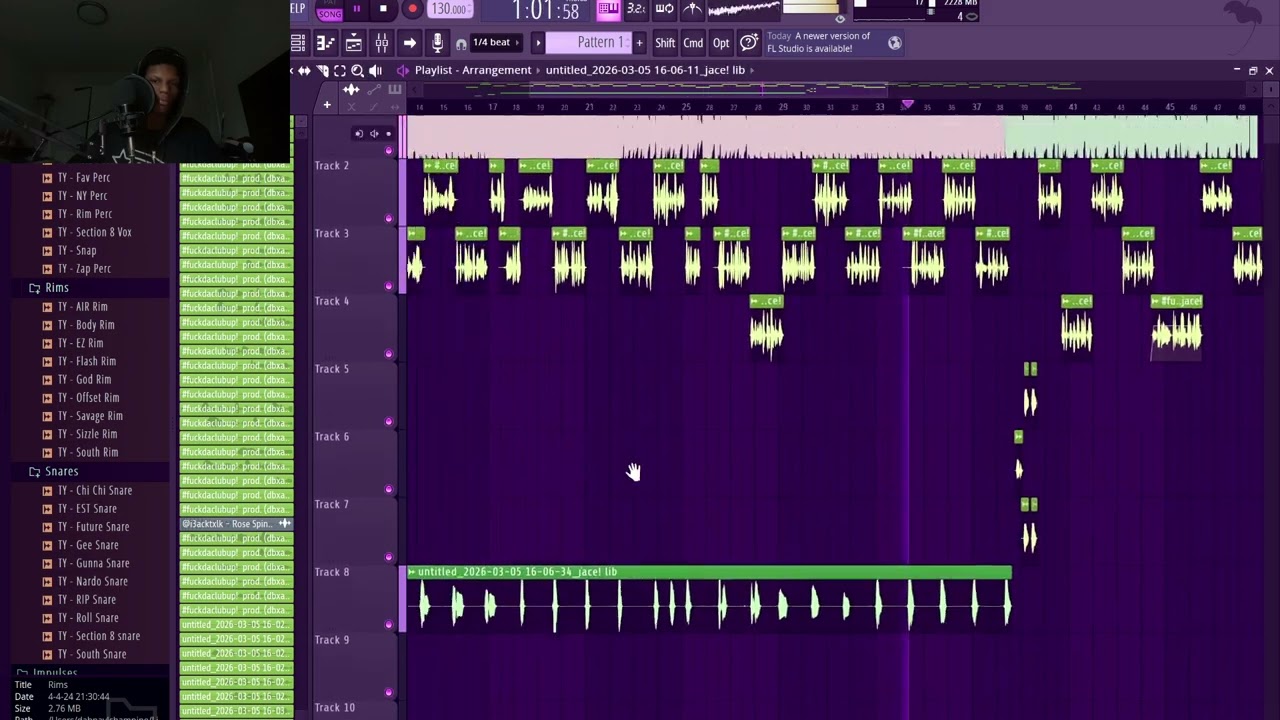This screenshot has width=1280, height=720.
Task: Toggle the main snap magnet icon
Action: (x=461, y=44)
